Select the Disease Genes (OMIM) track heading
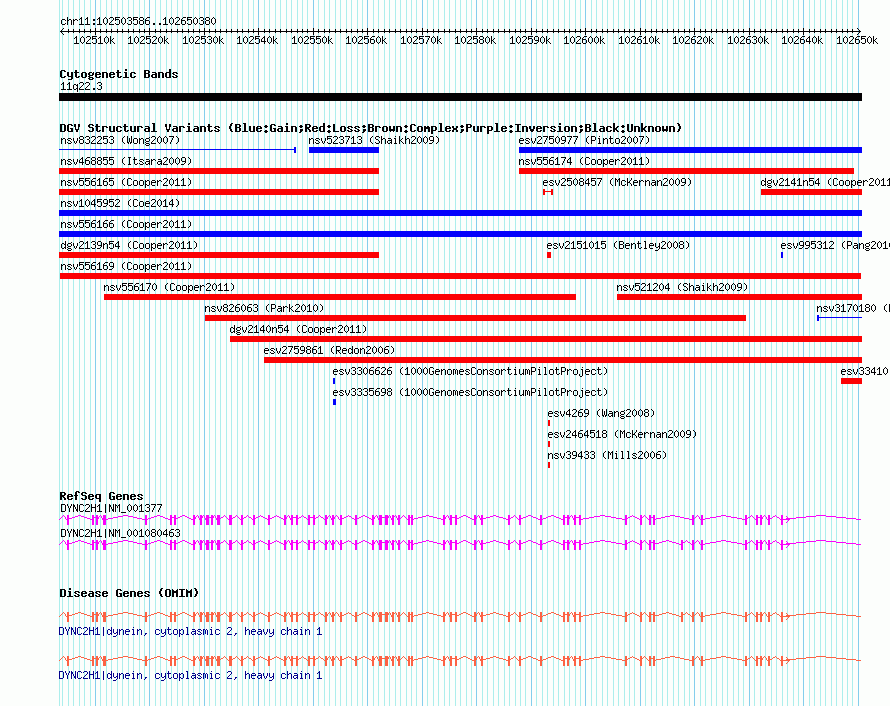 pos(129,592)
